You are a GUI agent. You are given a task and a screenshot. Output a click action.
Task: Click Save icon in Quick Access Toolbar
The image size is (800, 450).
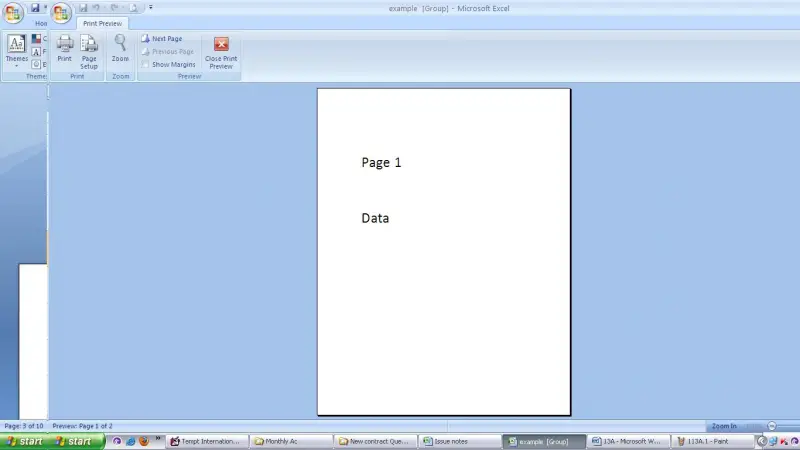pyautogui.click(x=83, y=8)
